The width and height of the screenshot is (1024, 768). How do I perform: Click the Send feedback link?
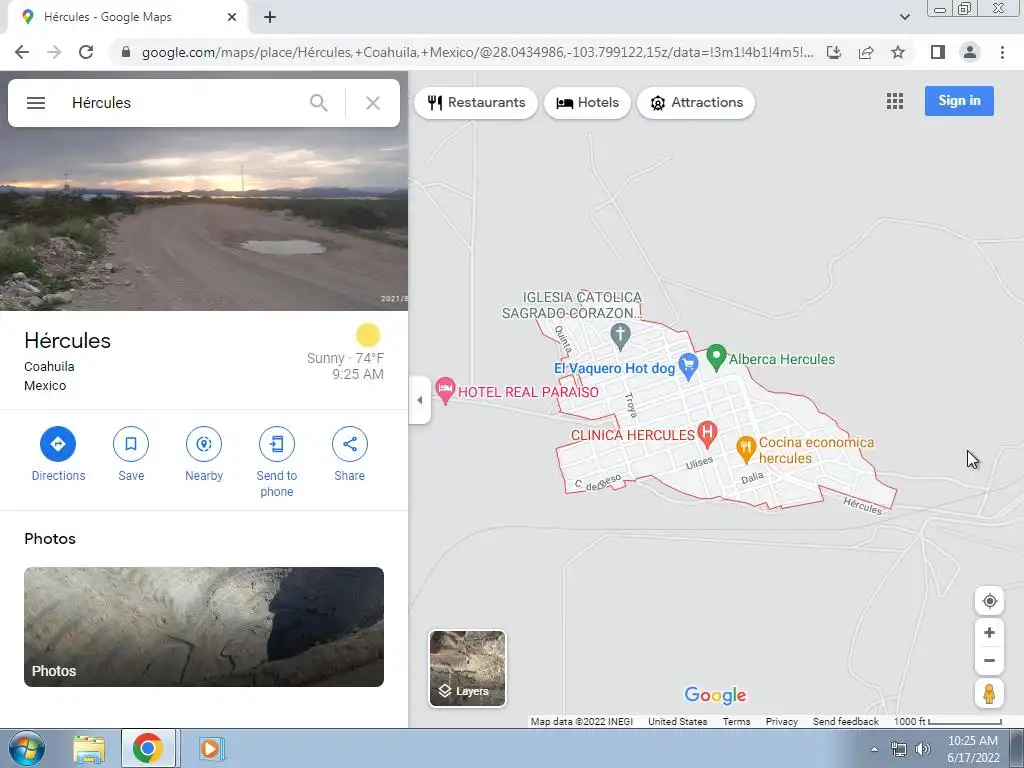(x=845, y=722)
